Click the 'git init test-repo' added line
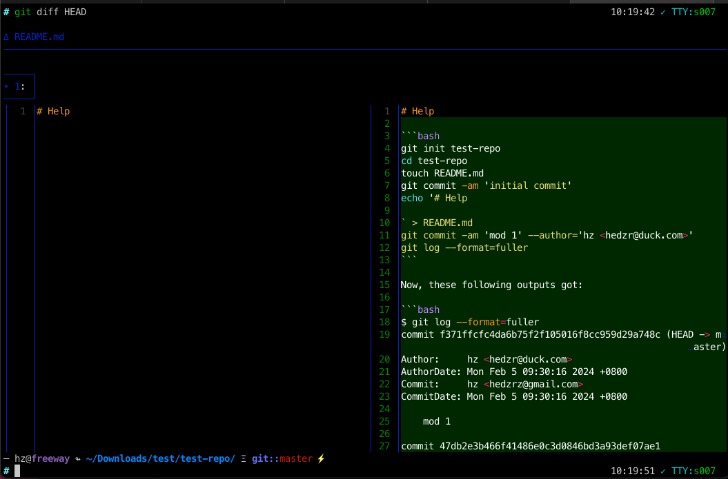 (450, 148)
